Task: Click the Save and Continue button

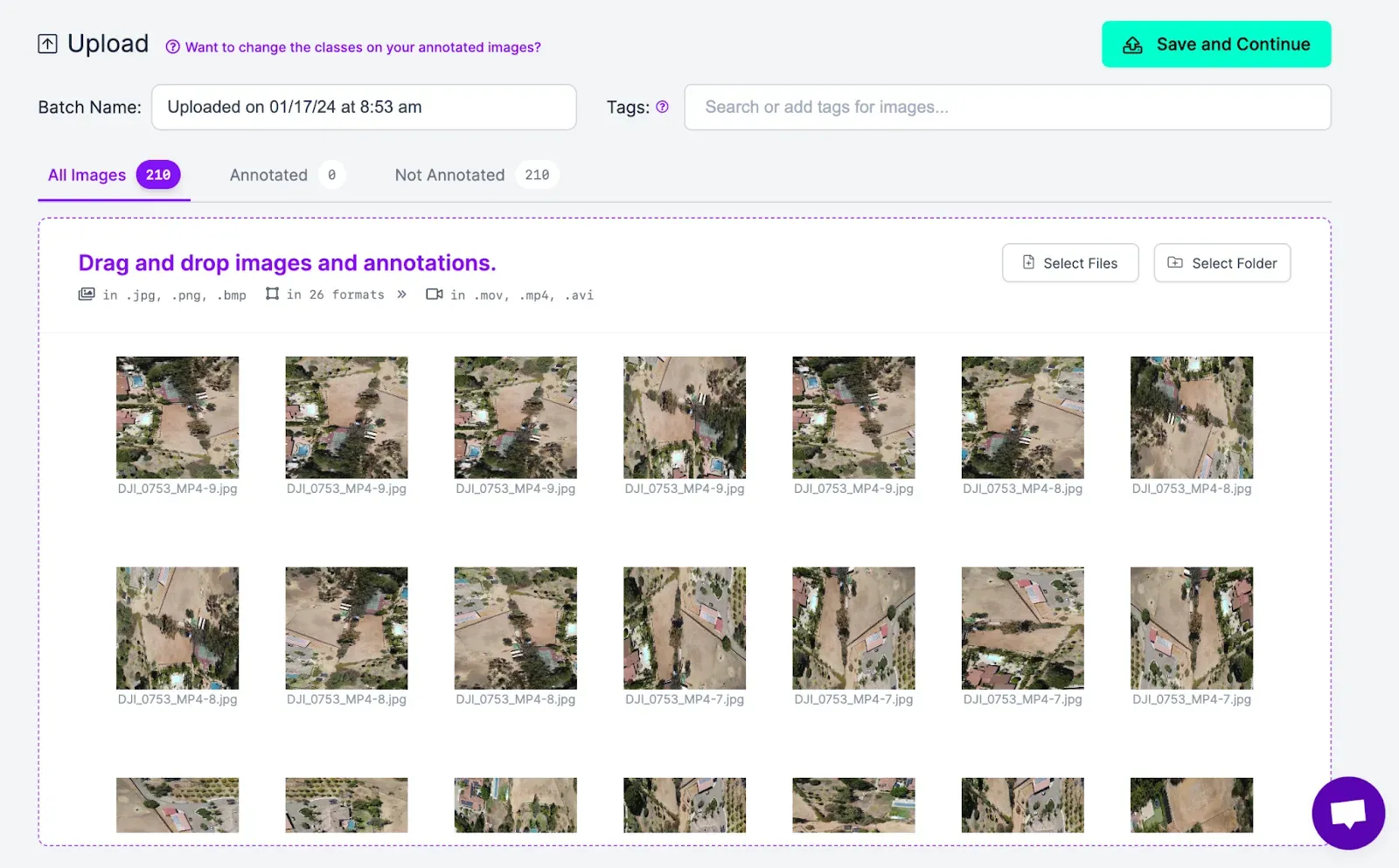Action: click(x=1216, y=45)
